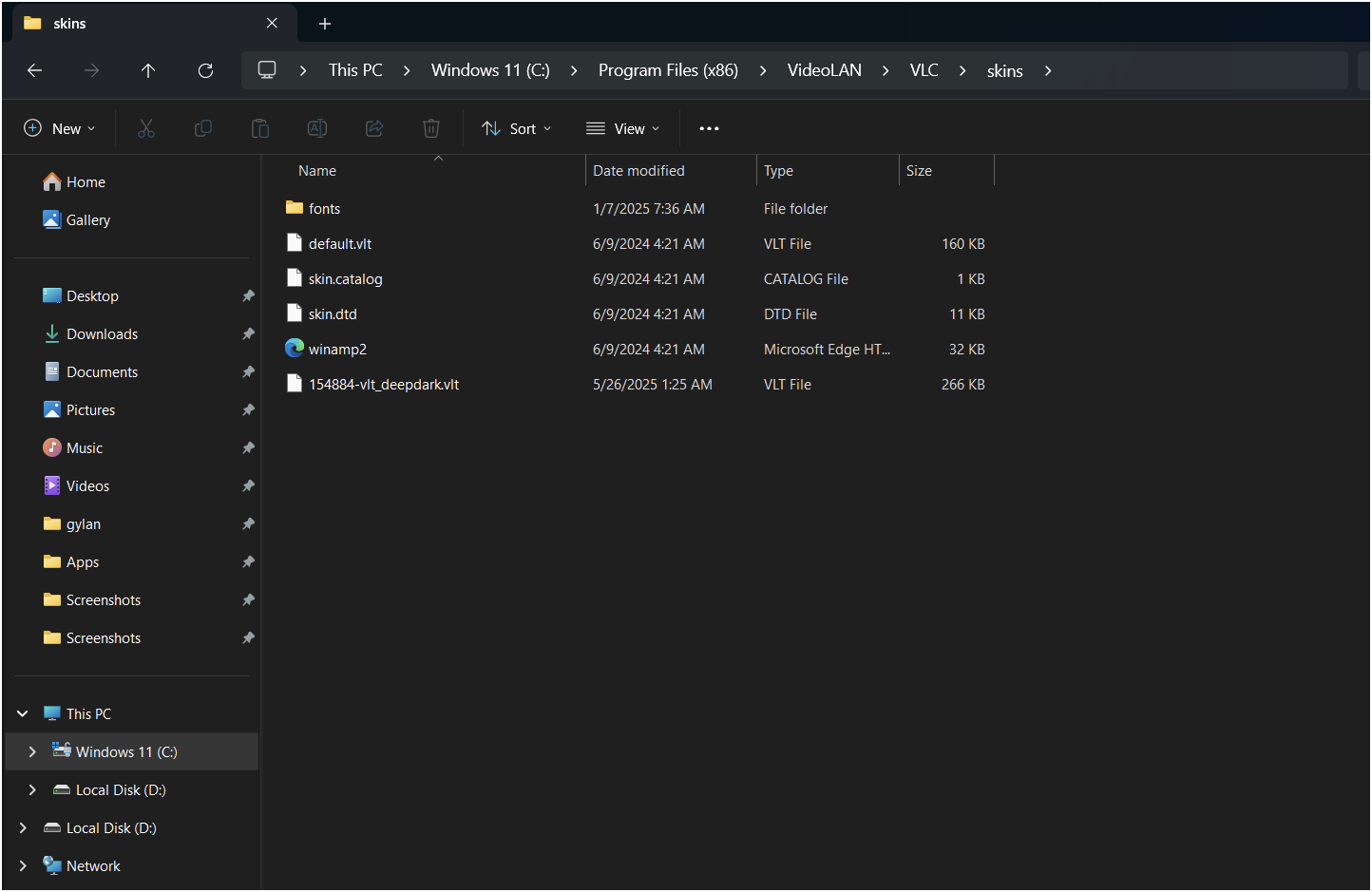Image resolution: width=1372 pixels, height=892 pixels.
Task: Select the skin.catalog file name
Action: (x=345, y=278)
